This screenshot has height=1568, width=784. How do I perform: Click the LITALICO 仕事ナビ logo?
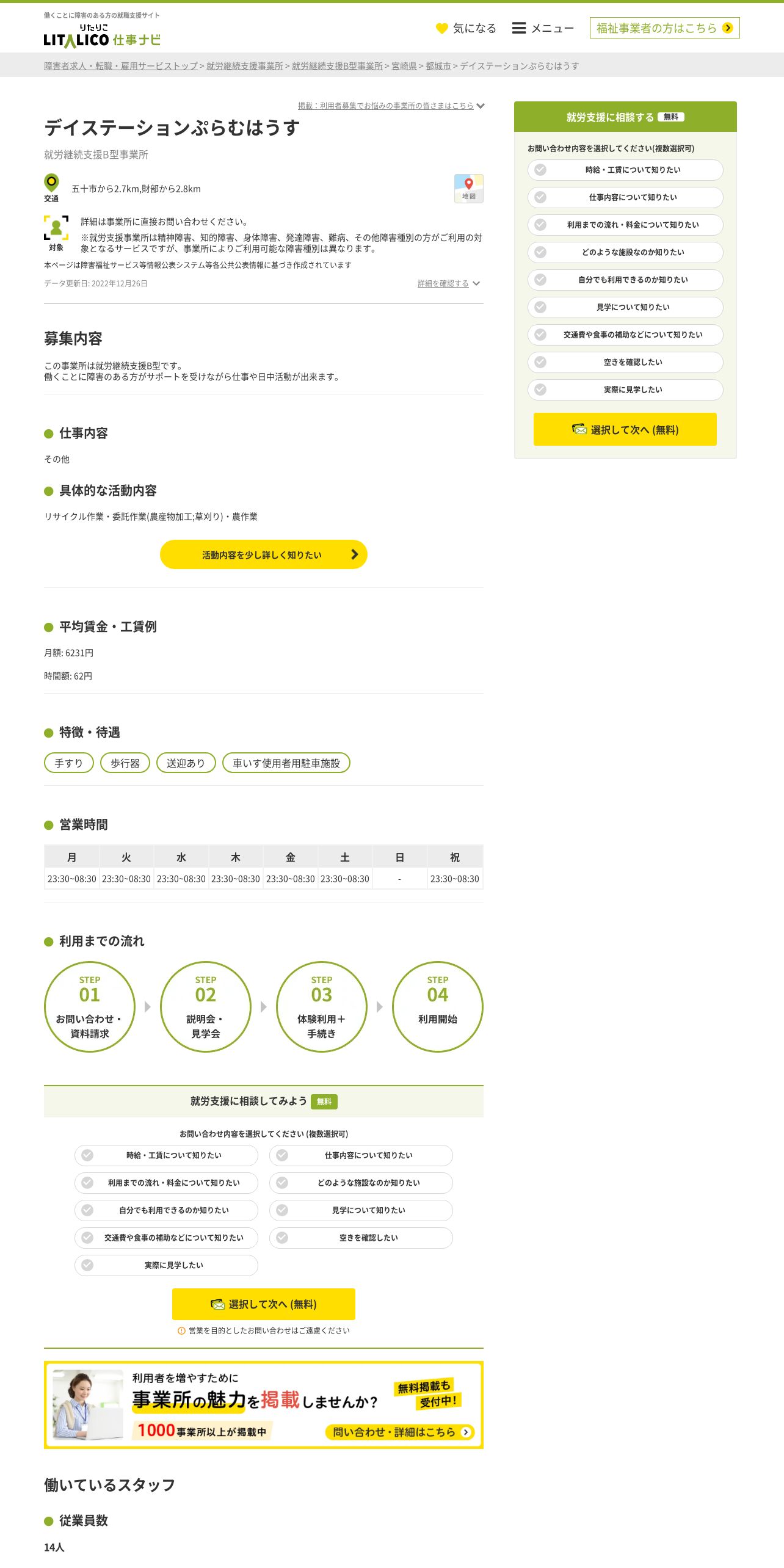click(x=102, y=35)
